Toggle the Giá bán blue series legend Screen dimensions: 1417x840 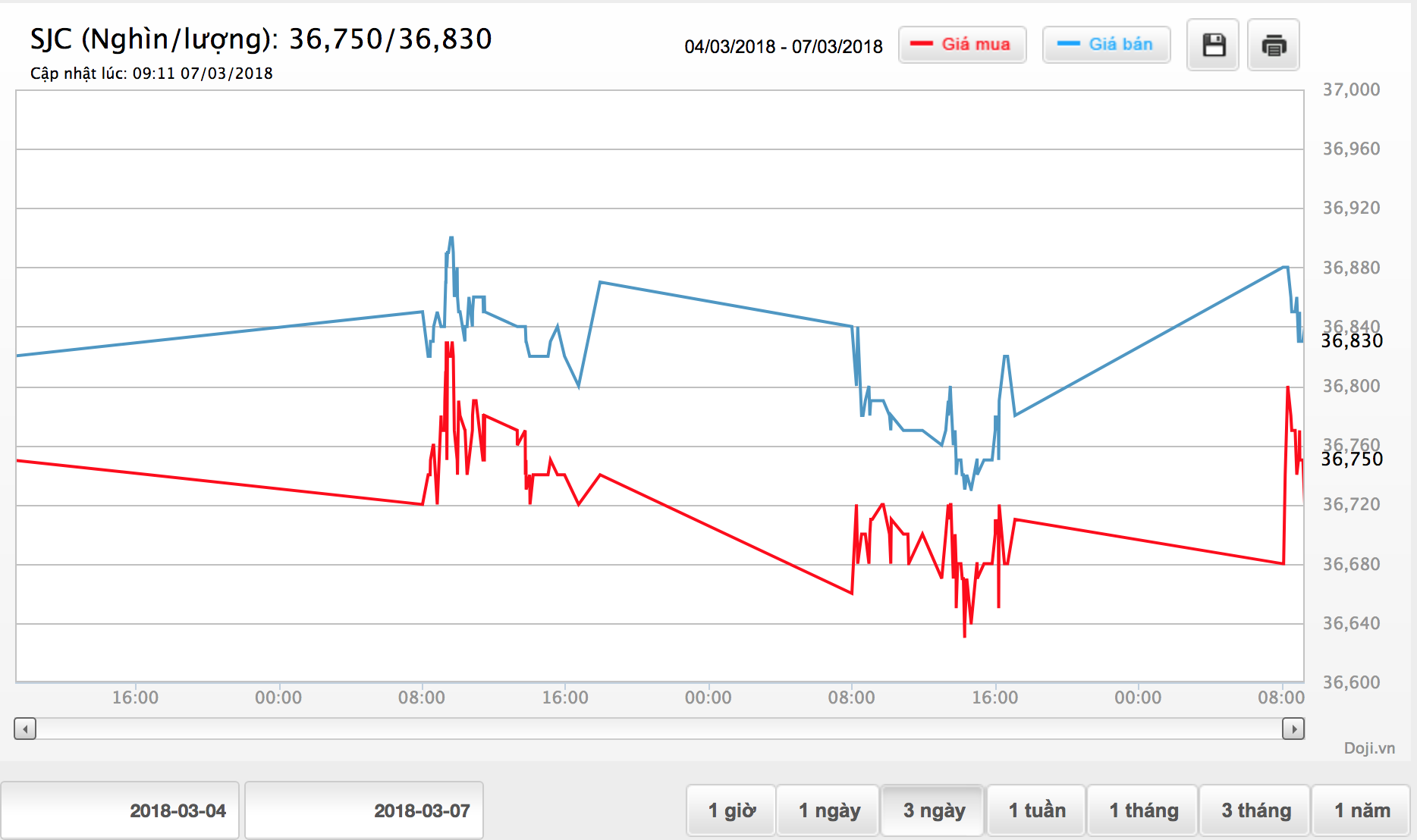pyautogui.click(x=1106, y=45)
